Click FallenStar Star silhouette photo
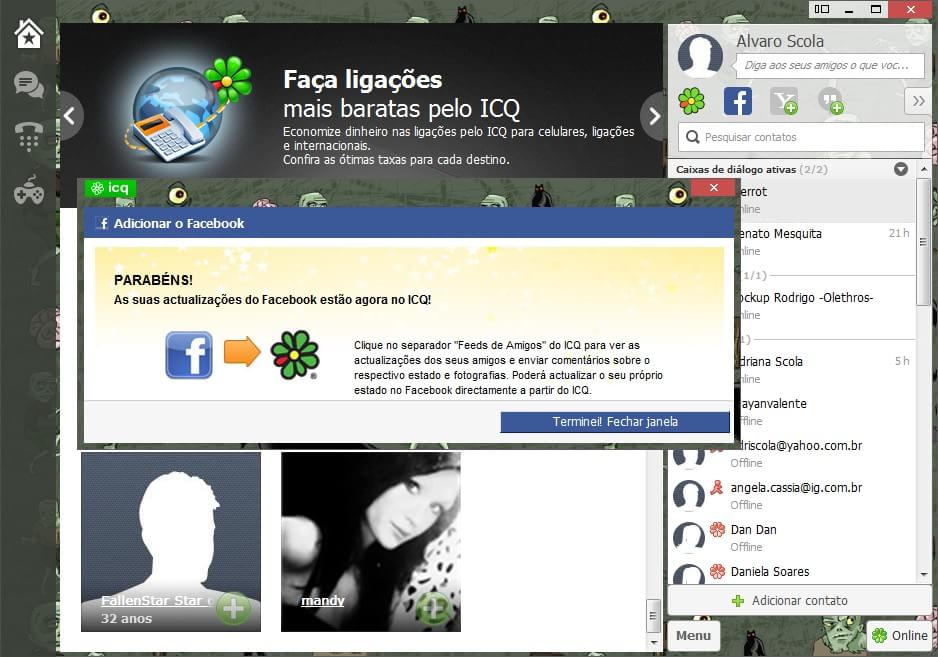The height and width of the screenshot is (657, 938). pos(171,542)
